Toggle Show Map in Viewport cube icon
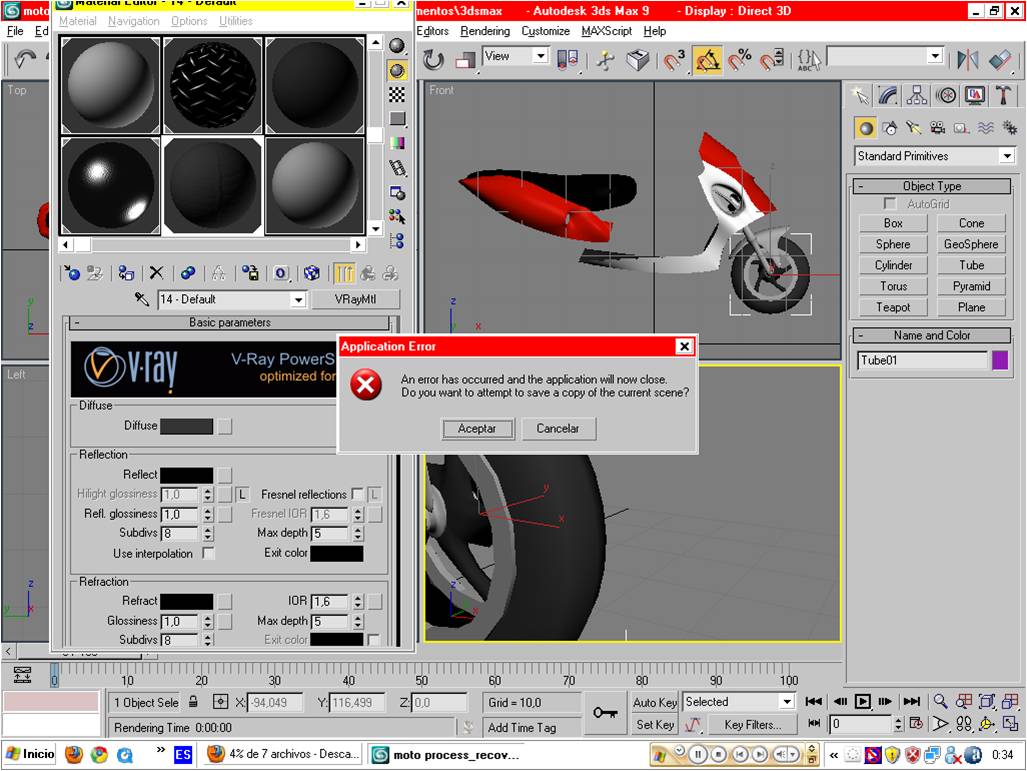Image resolution: width=1027 pixels, height=771 pixels. tap(312, 273)
